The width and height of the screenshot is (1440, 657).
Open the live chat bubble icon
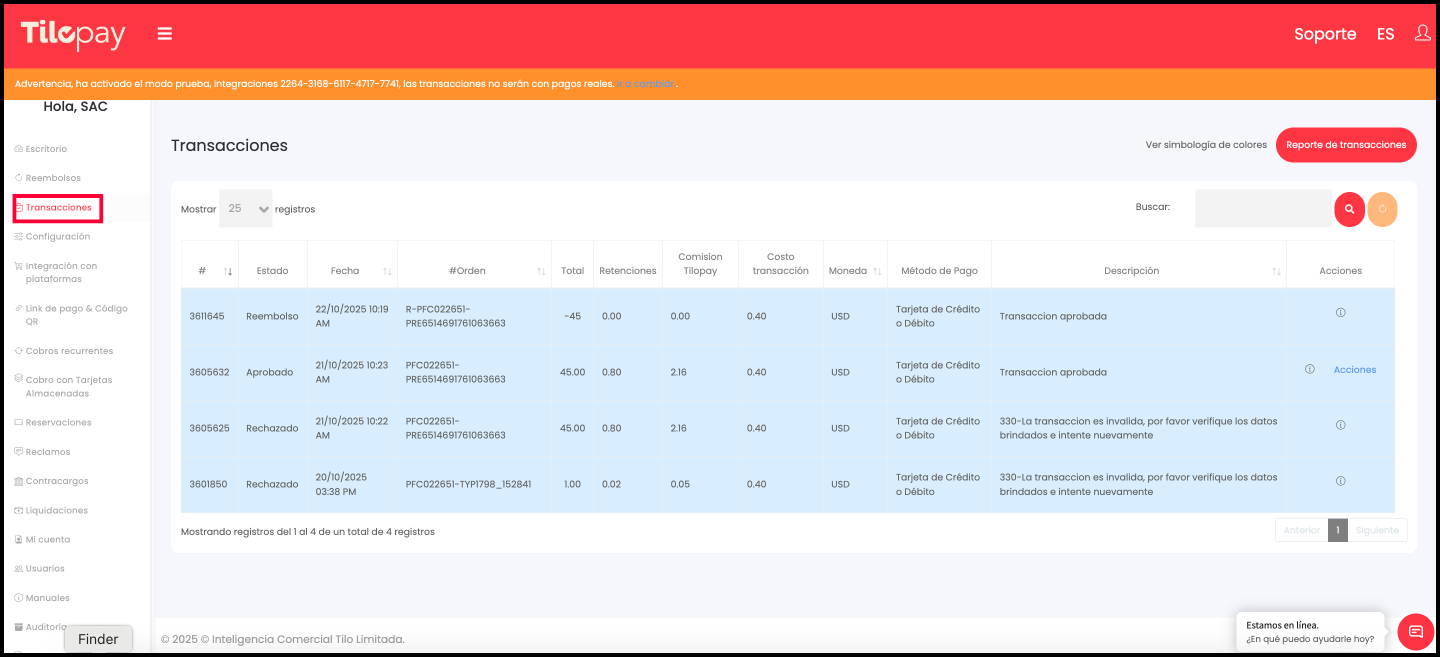coord(1415,631)
